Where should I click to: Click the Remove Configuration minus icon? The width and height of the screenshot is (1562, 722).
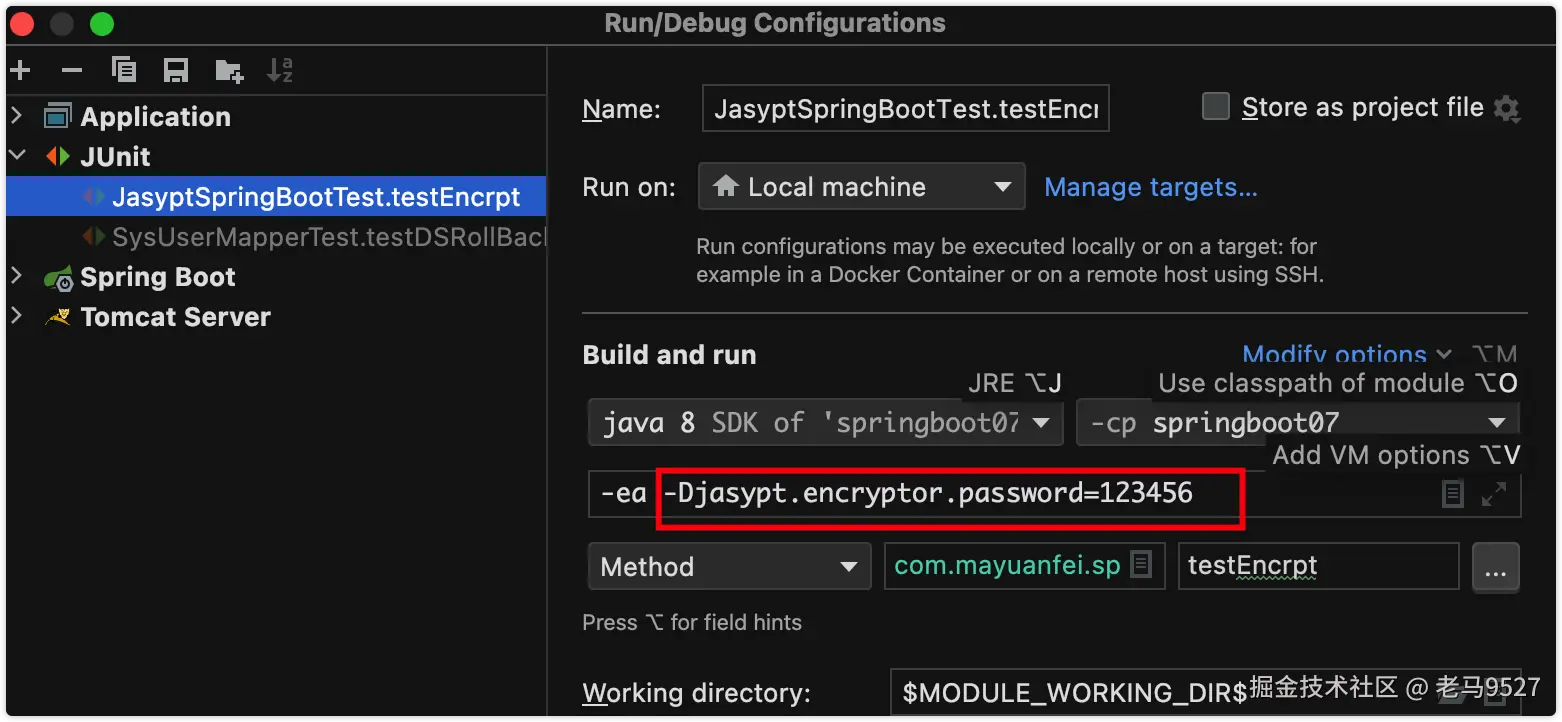[x=72, y=70]
